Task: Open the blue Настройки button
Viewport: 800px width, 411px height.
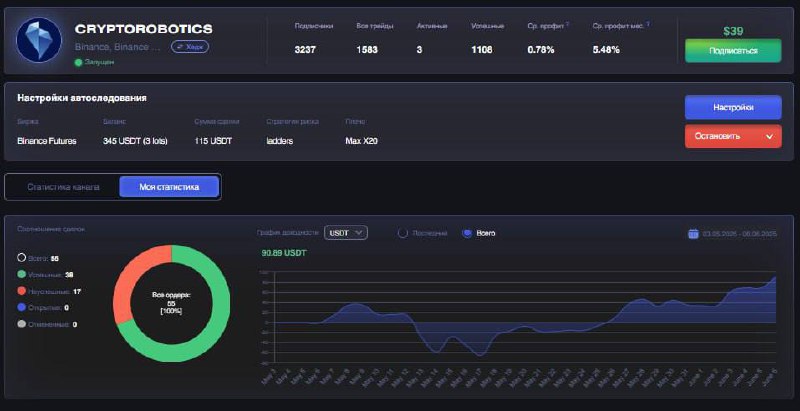Action: (x=733, y=108)
